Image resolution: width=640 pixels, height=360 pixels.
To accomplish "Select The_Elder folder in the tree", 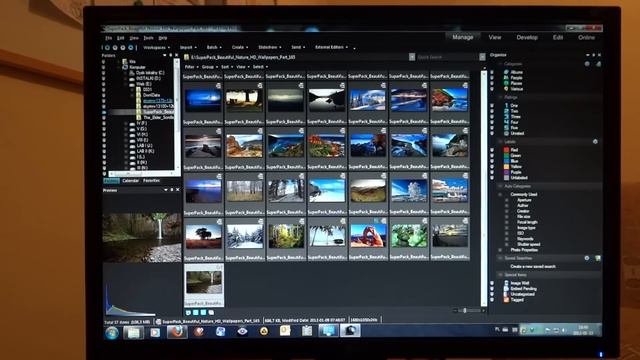I will (158, 118).
